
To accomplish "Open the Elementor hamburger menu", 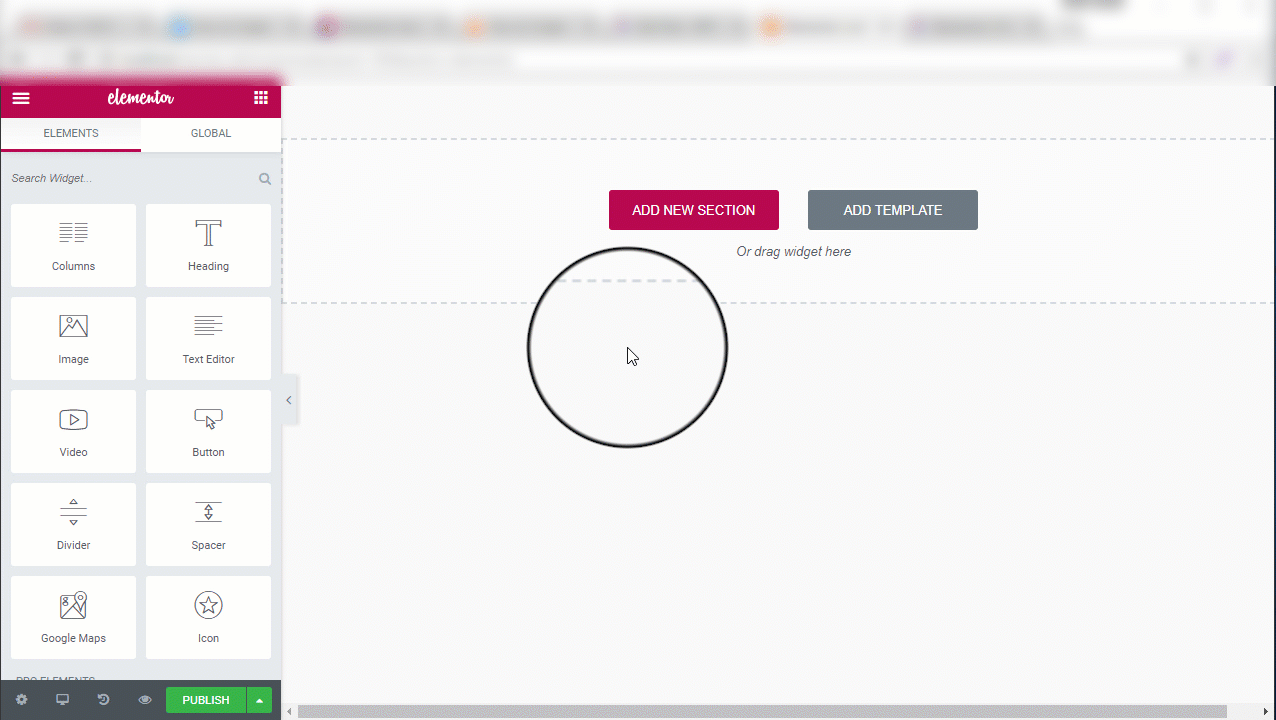I will 21,98.
